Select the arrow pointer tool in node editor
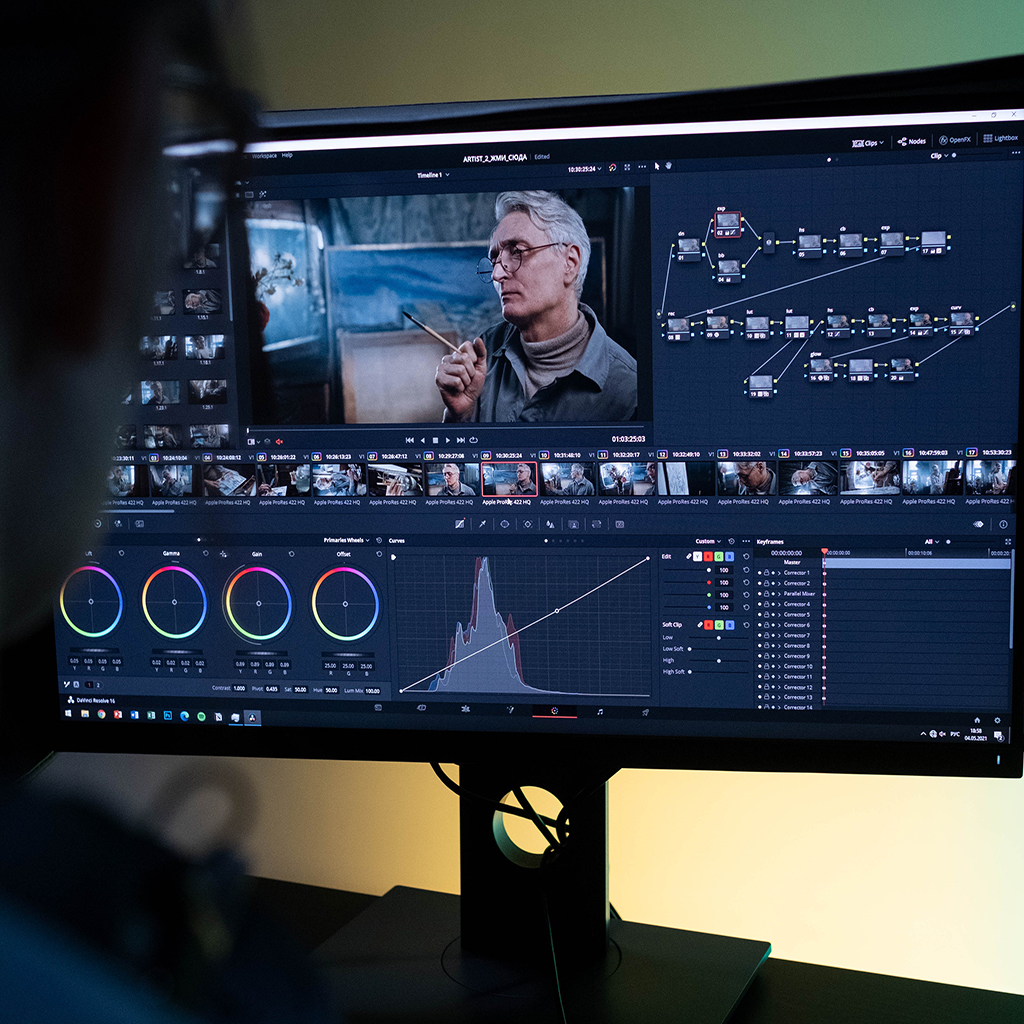The height and width of the screenshot is (1024, 1024). coord(657,167)
